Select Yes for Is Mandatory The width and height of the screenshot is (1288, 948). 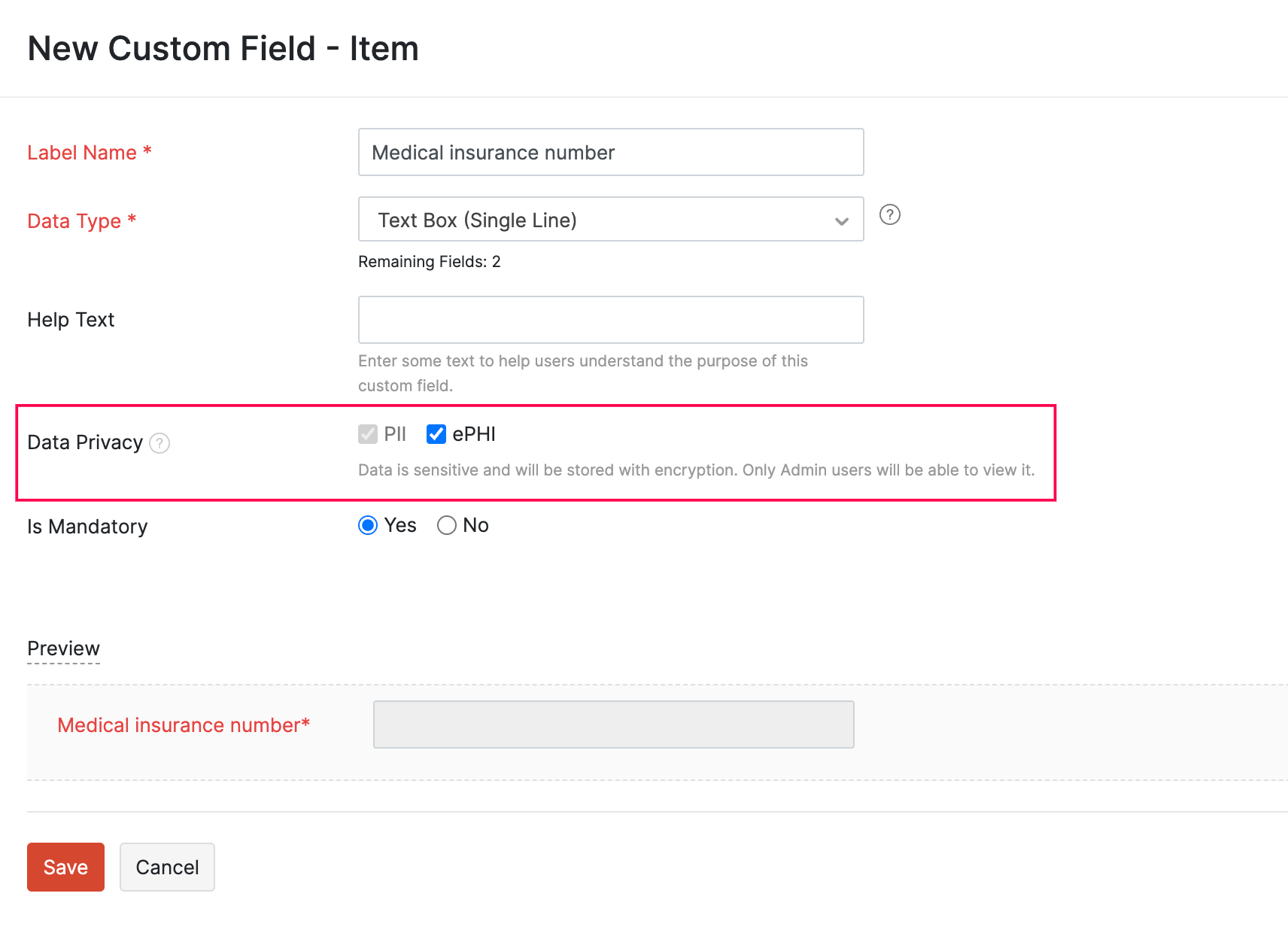click(367, 525)
